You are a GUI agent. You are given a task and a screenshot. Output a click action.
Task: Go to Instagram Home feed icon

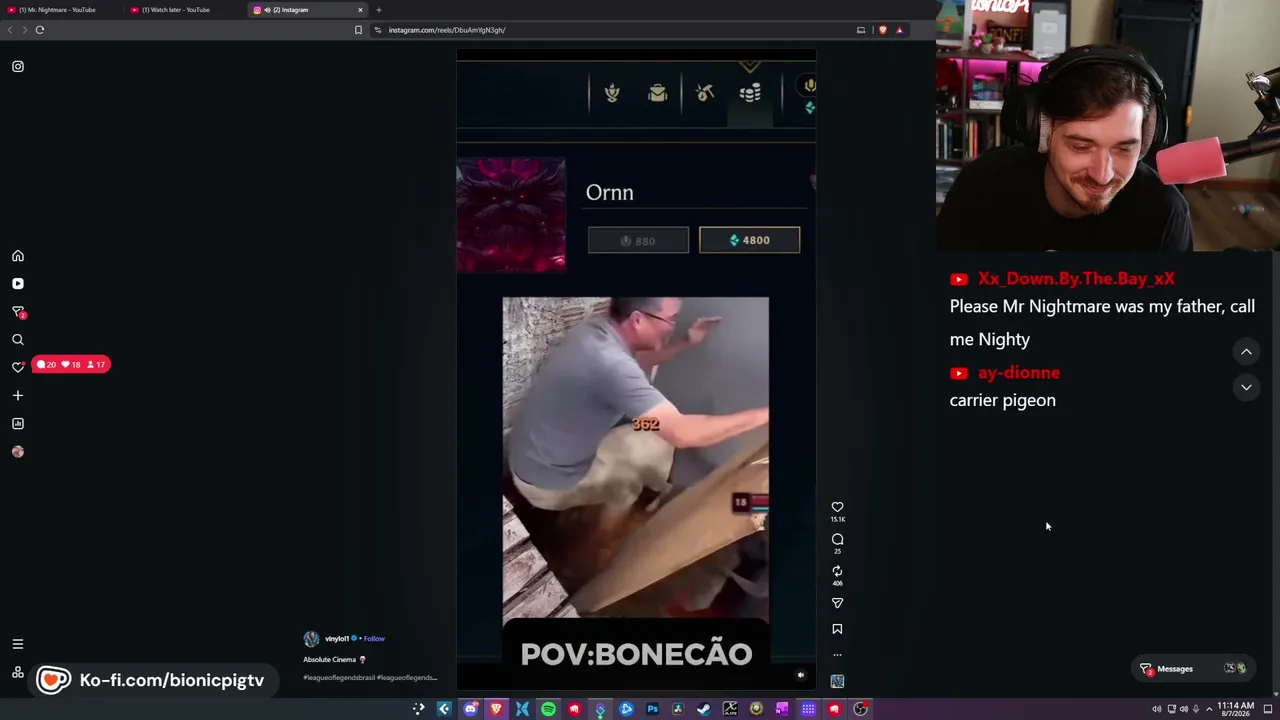18,256
